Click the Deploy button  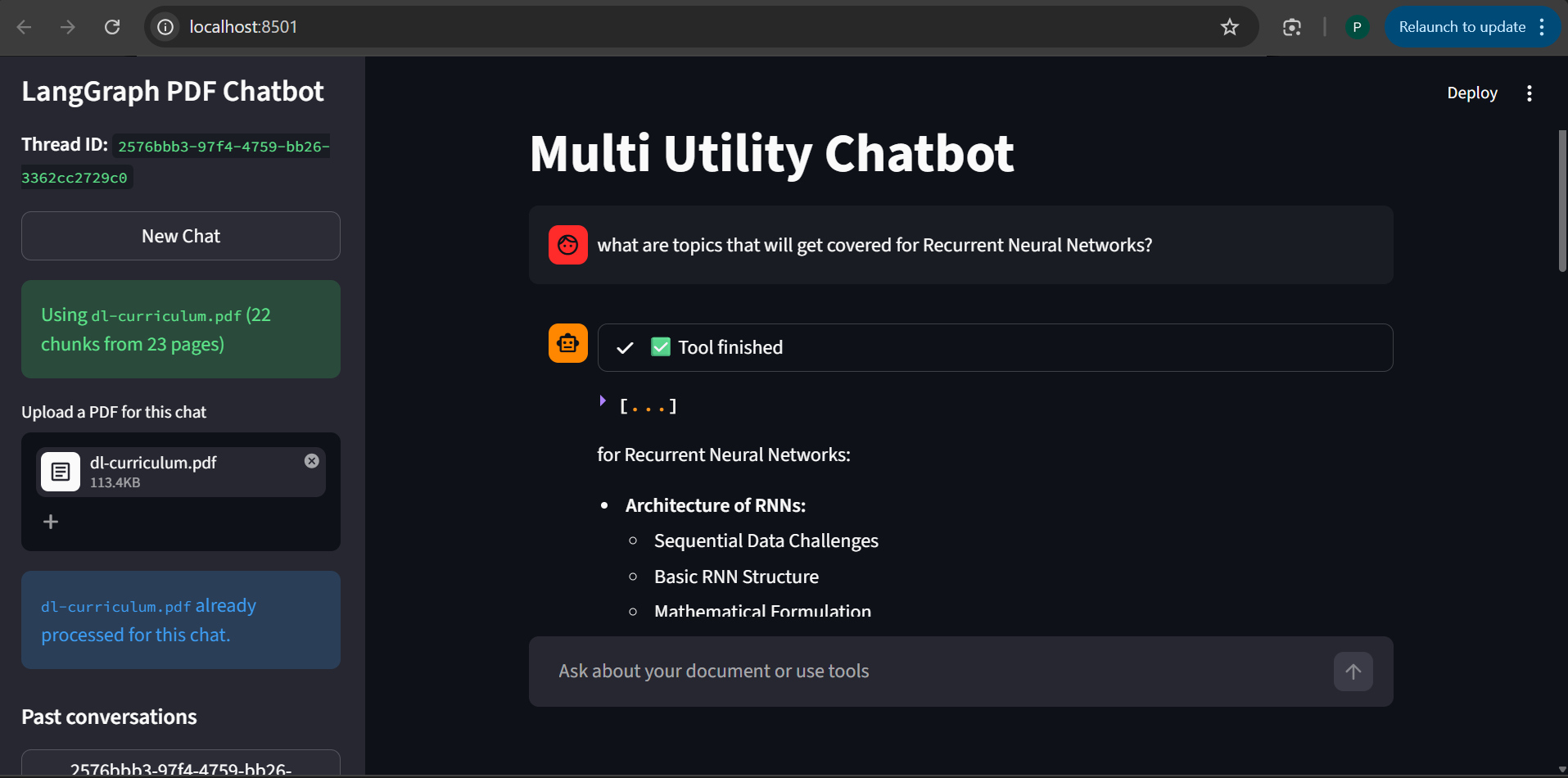1471,93
